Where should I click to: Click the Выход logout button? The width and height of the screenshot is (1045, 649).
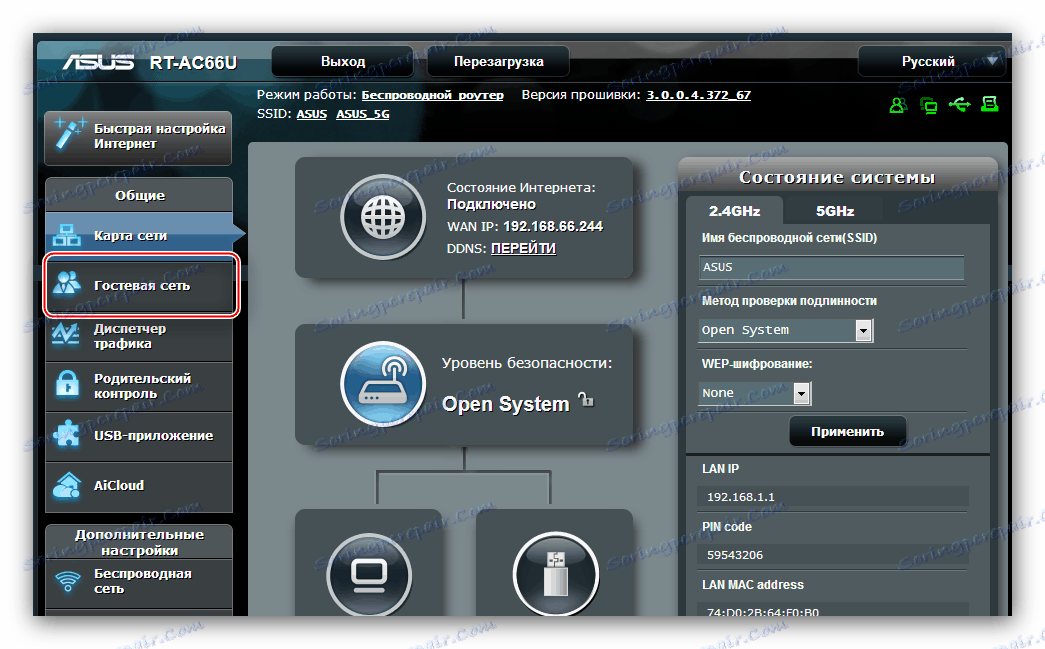point(343,61)
